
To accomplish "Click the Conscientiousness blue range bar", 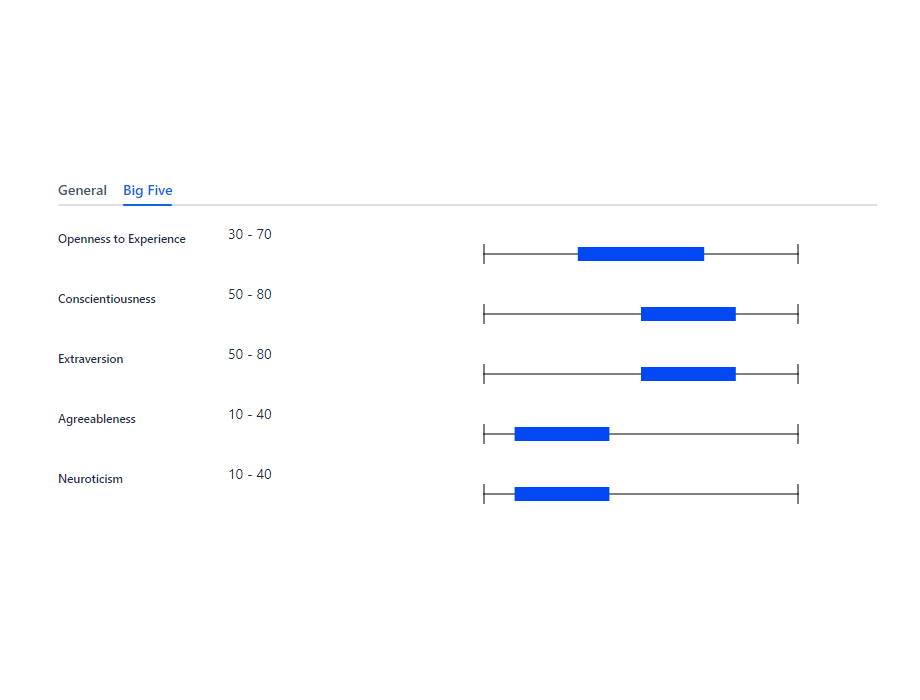I will coord(688,314).
